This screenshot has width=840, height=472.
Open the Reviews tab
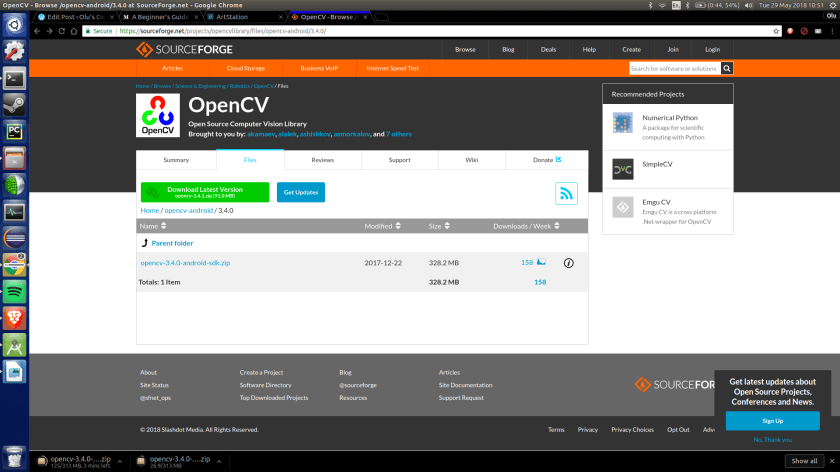(x=322, y=160)
